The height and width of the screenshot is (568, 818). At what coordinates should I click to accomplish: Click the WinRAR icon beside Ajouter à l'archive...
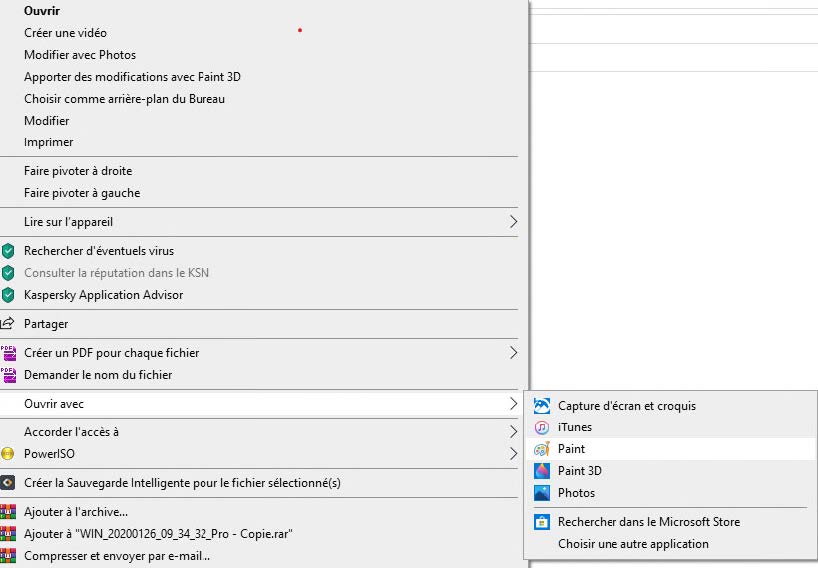(x=8, y=512)
